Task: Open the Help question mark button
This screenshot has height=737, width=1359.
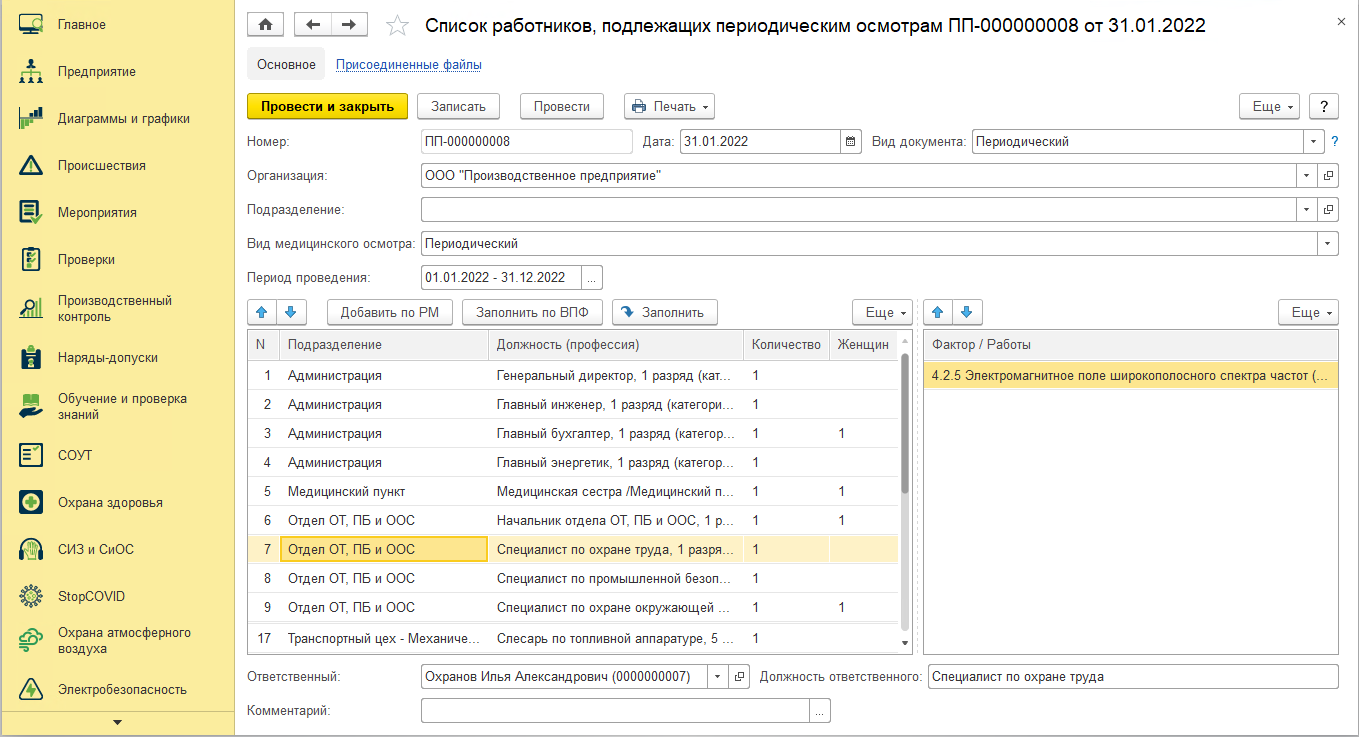Action: [1324, 106]
